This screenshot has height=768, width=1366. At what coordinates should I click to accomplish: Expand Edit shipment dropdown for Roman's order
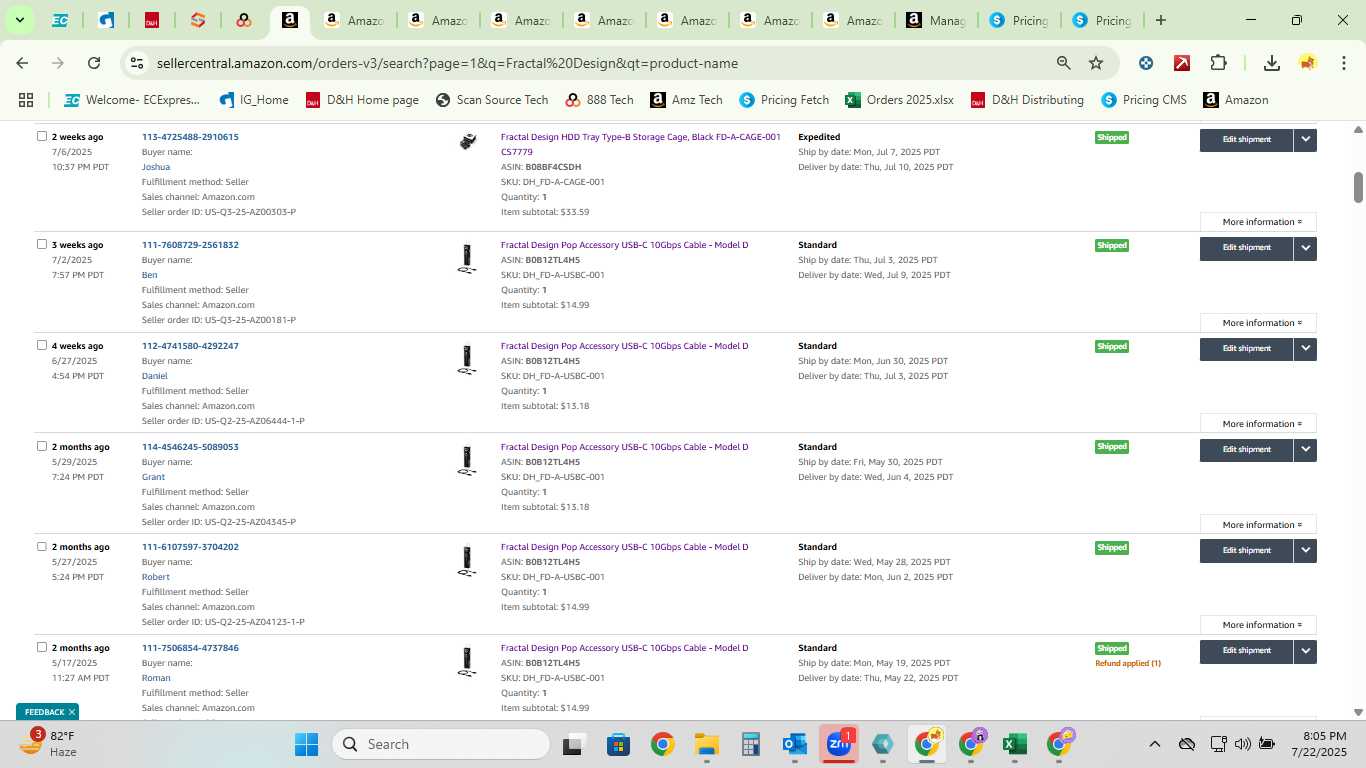pos(1305,651)
